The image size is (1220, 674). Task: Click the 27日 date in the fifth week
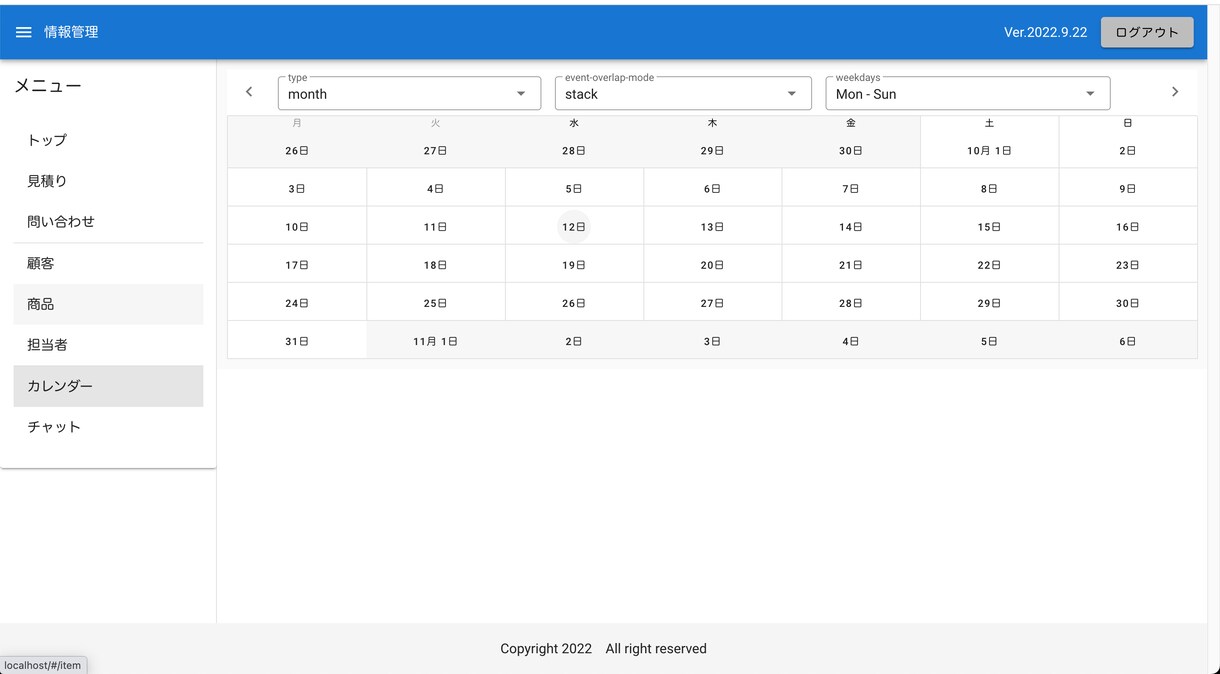pos(712,303)
